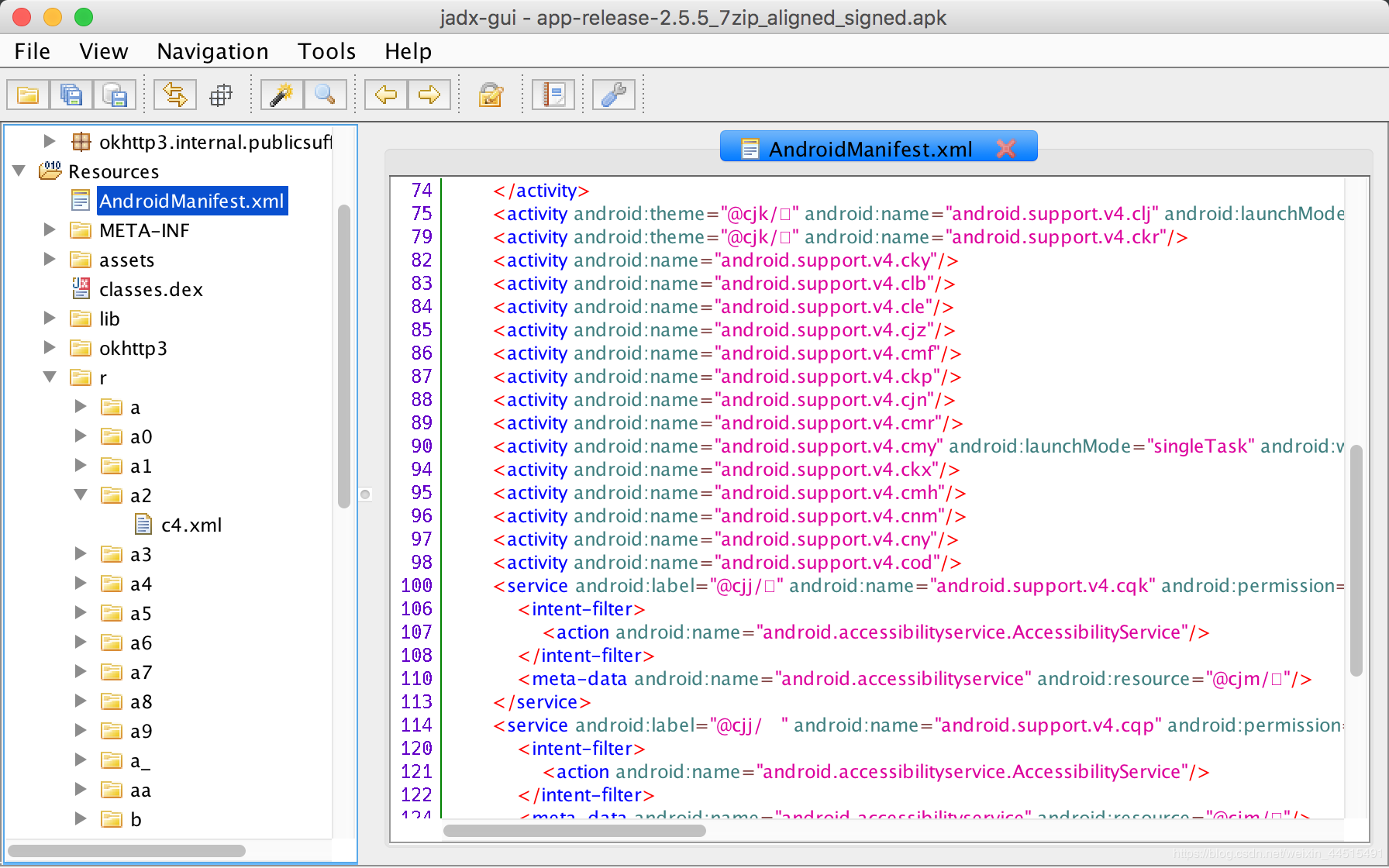Click the Forward arrow toolbar icon

[x=429, y=95]
